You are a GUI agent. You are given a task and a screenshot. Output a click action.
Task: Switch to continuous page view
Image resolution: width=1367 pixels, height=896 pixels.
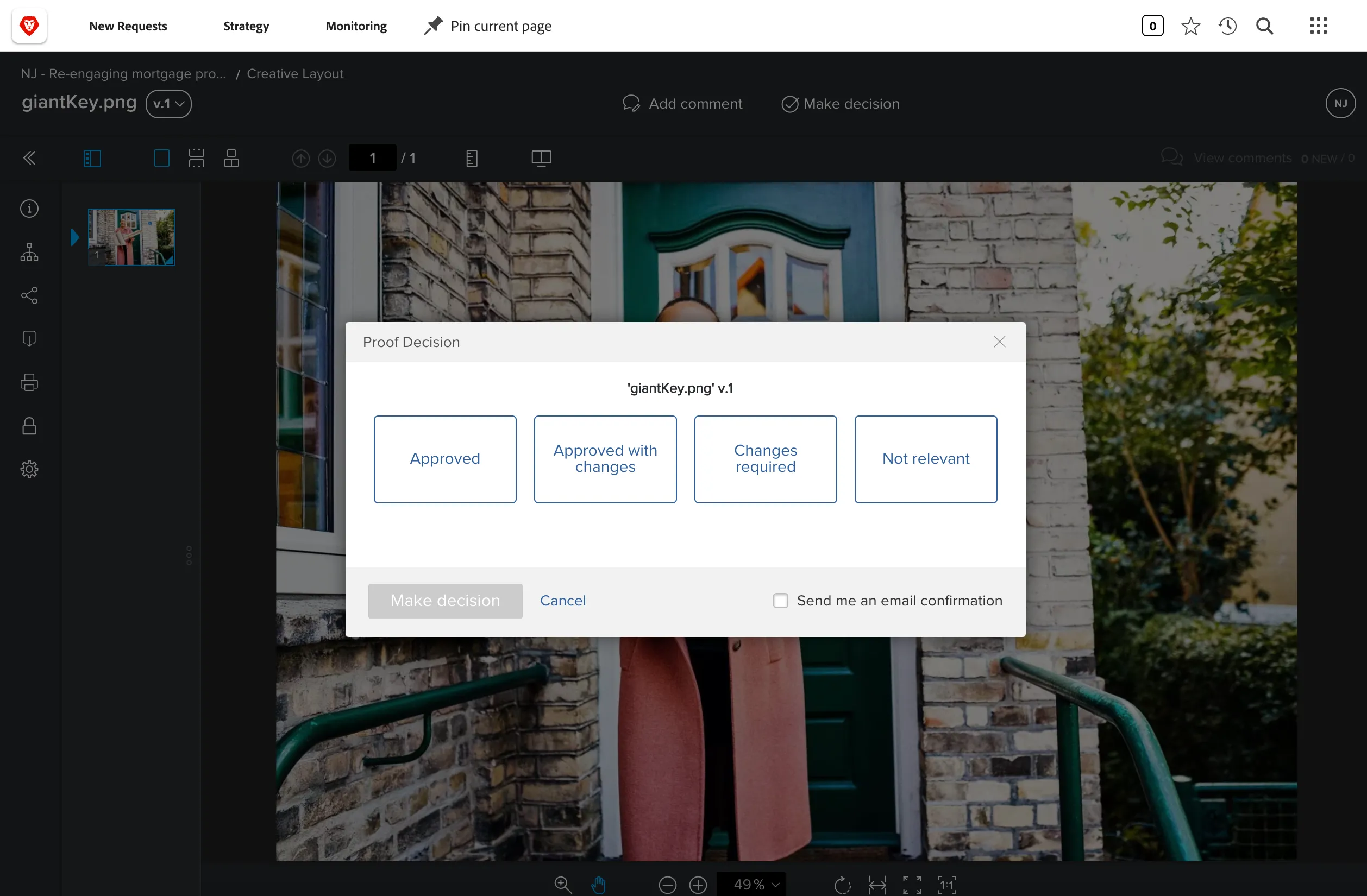pyautogui.click(x=197, y=158)
